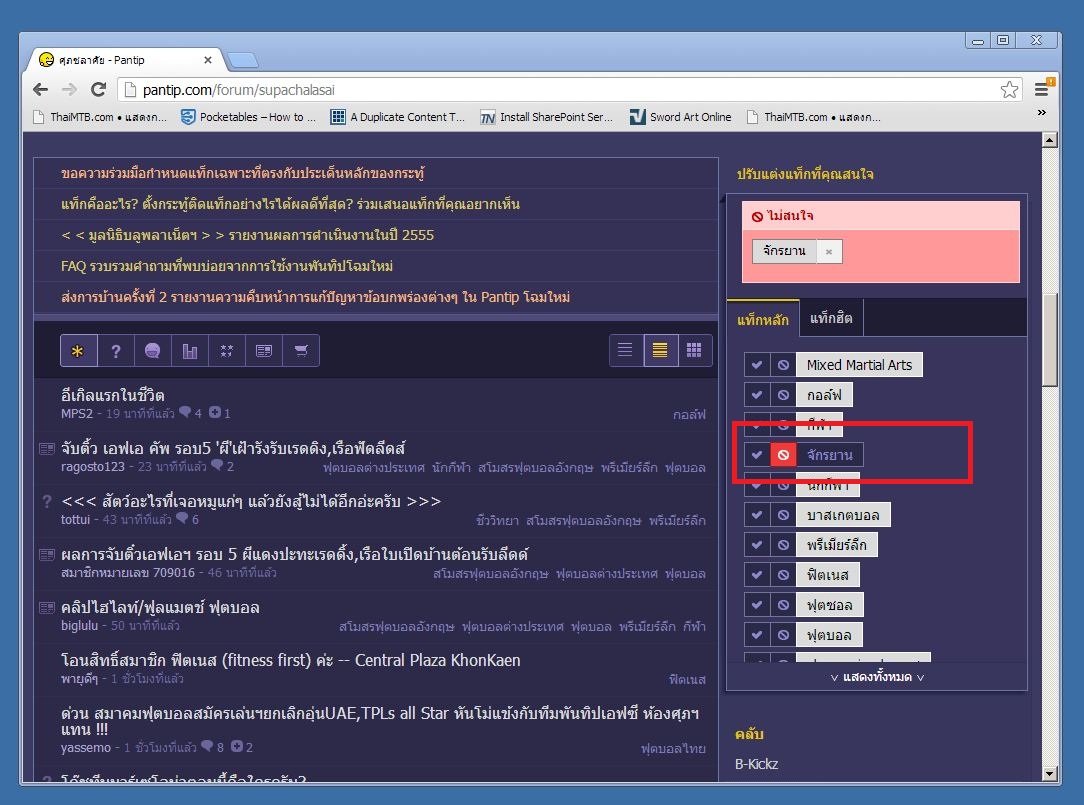Switch to แท็กหลัก tab

(763, 319)
